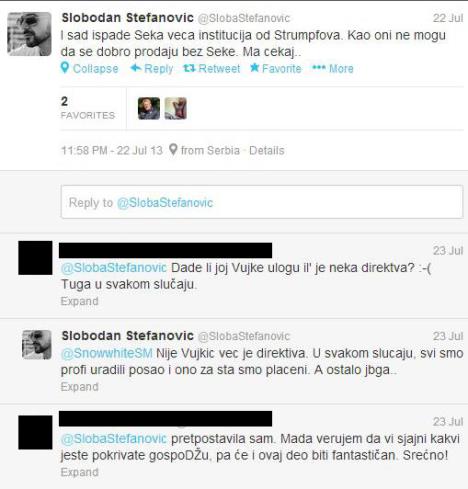Click the Collapse pin icon
Viewport: 468px width, 489px height.
65,68
